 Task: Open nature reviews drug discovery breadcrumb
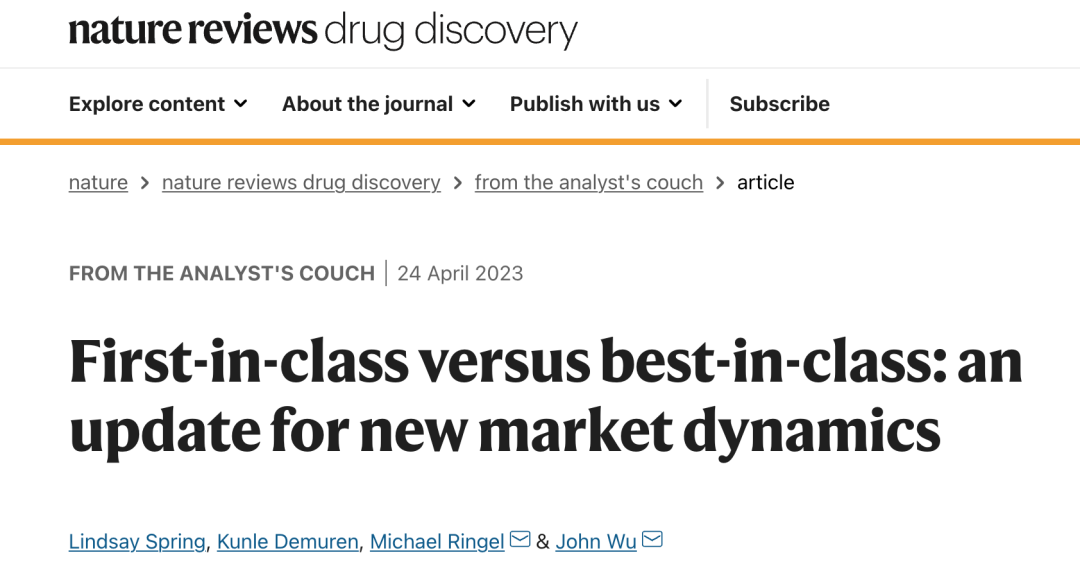[x=301, y=183]
